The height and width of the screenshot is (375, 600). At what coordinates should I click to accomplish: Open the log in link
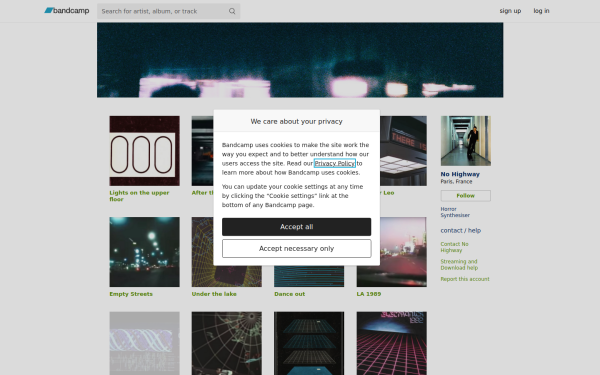541,11
